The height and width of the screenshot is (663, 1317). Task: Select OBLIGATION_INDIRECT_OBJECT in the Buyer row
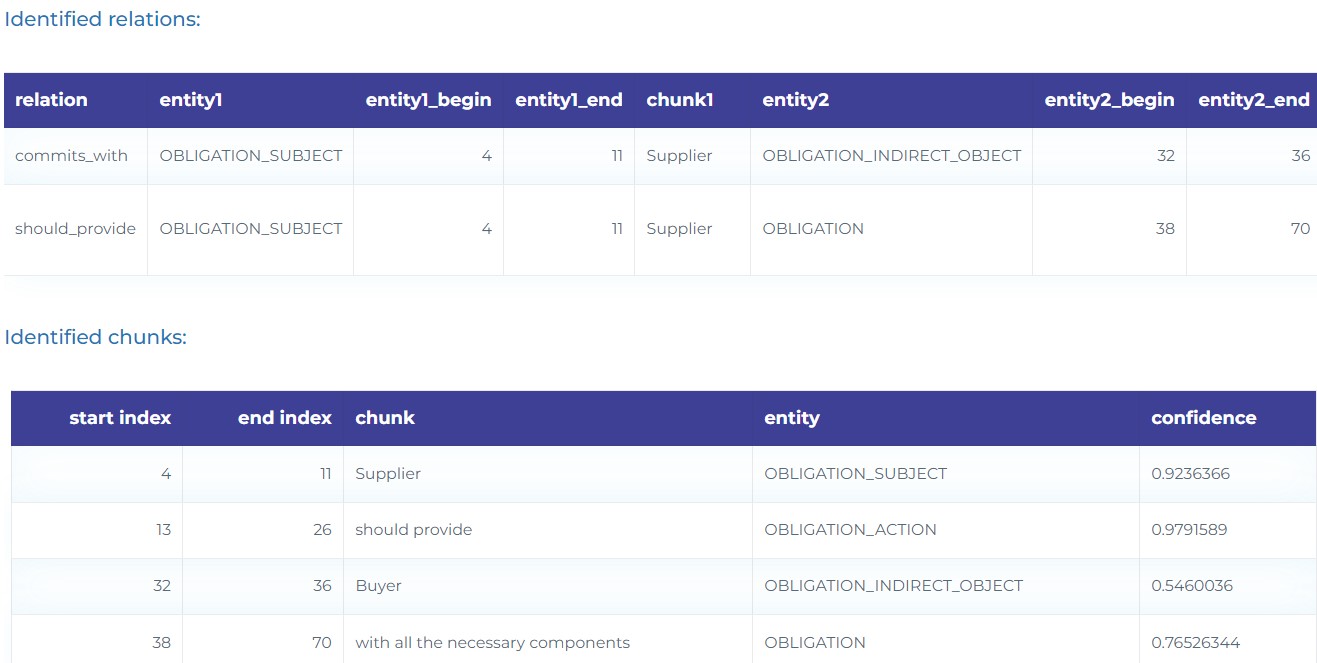click(894, 586)
